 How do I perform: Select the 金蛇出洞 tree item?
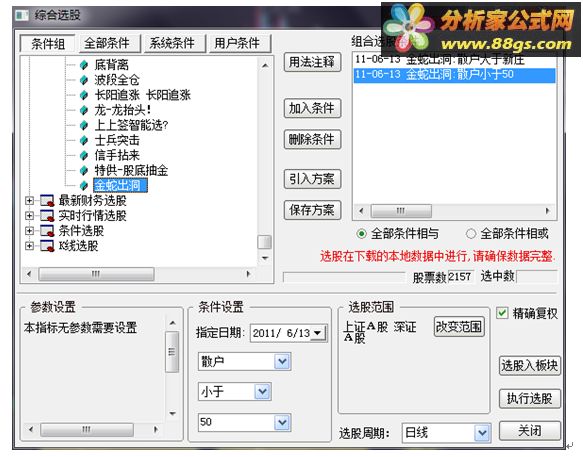point(120,185)
